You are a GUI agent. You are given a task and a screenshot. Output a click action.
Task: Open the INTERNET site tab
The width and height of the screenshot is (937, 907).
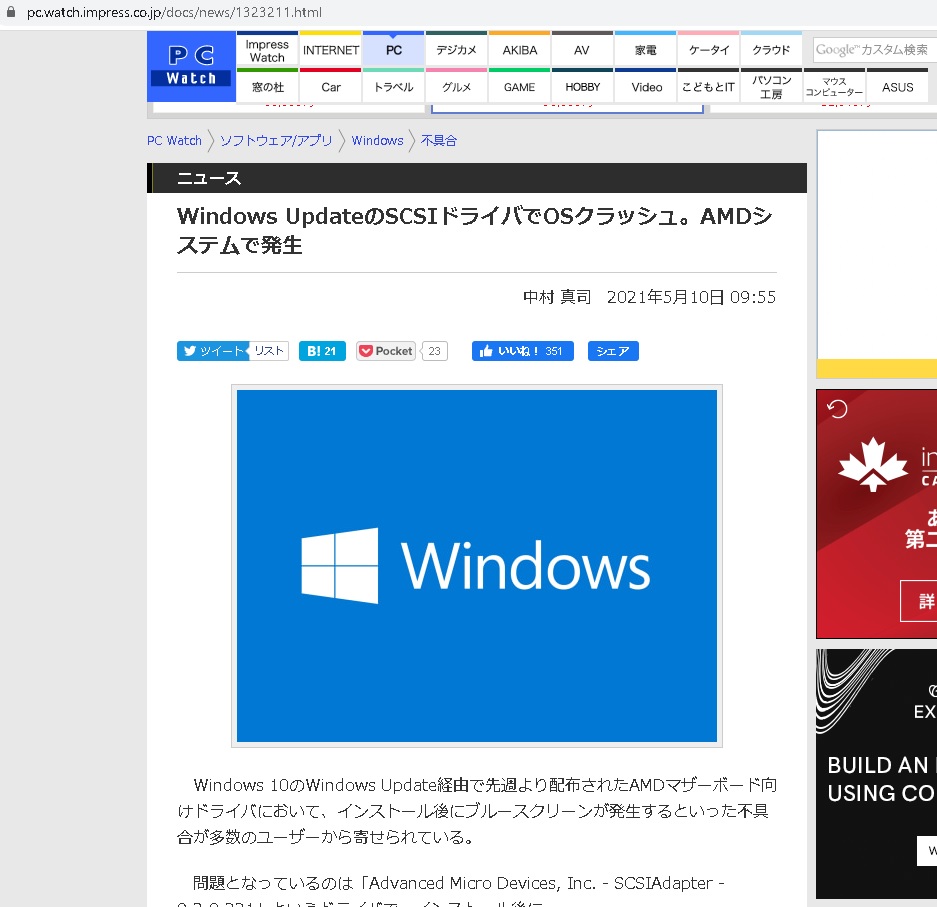click(330, 50)
